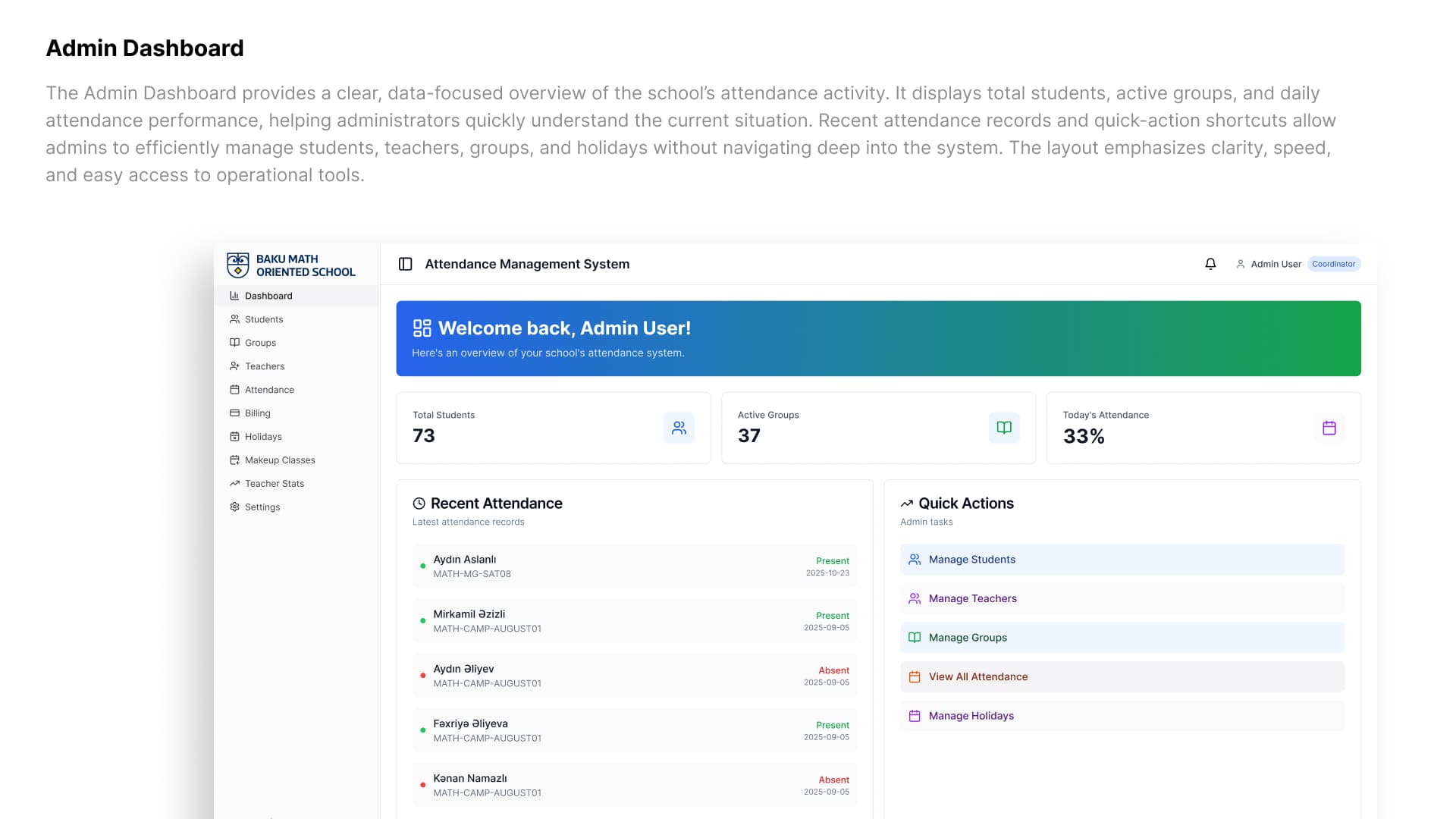Image resolution: width=1456 pixels, height=819 pixels.
Task: Open Settings from the sidebar
Action: 262,507
